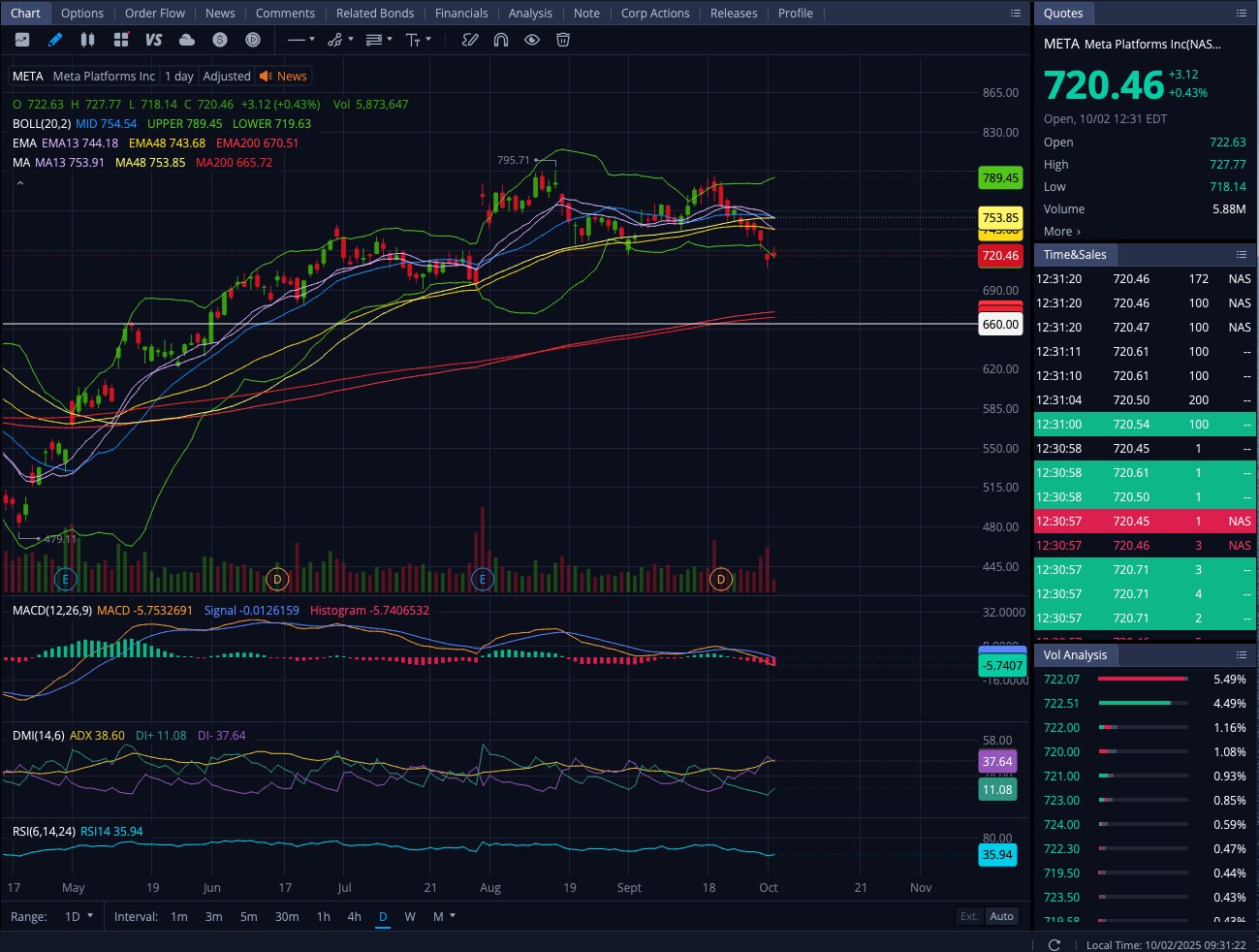The height and width of the screenshot is (952, 1259).
Task: Open the Range 1D dropdown
Action: click(79, 916)
